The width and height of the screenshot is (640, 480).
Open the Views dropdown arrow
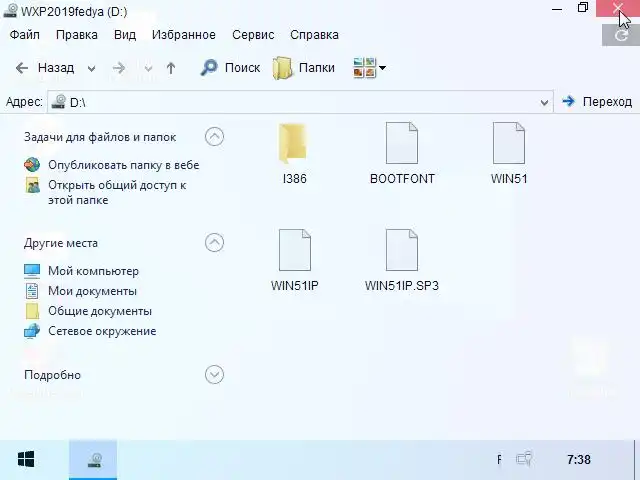pyautogui.click(x=382, y=68)
